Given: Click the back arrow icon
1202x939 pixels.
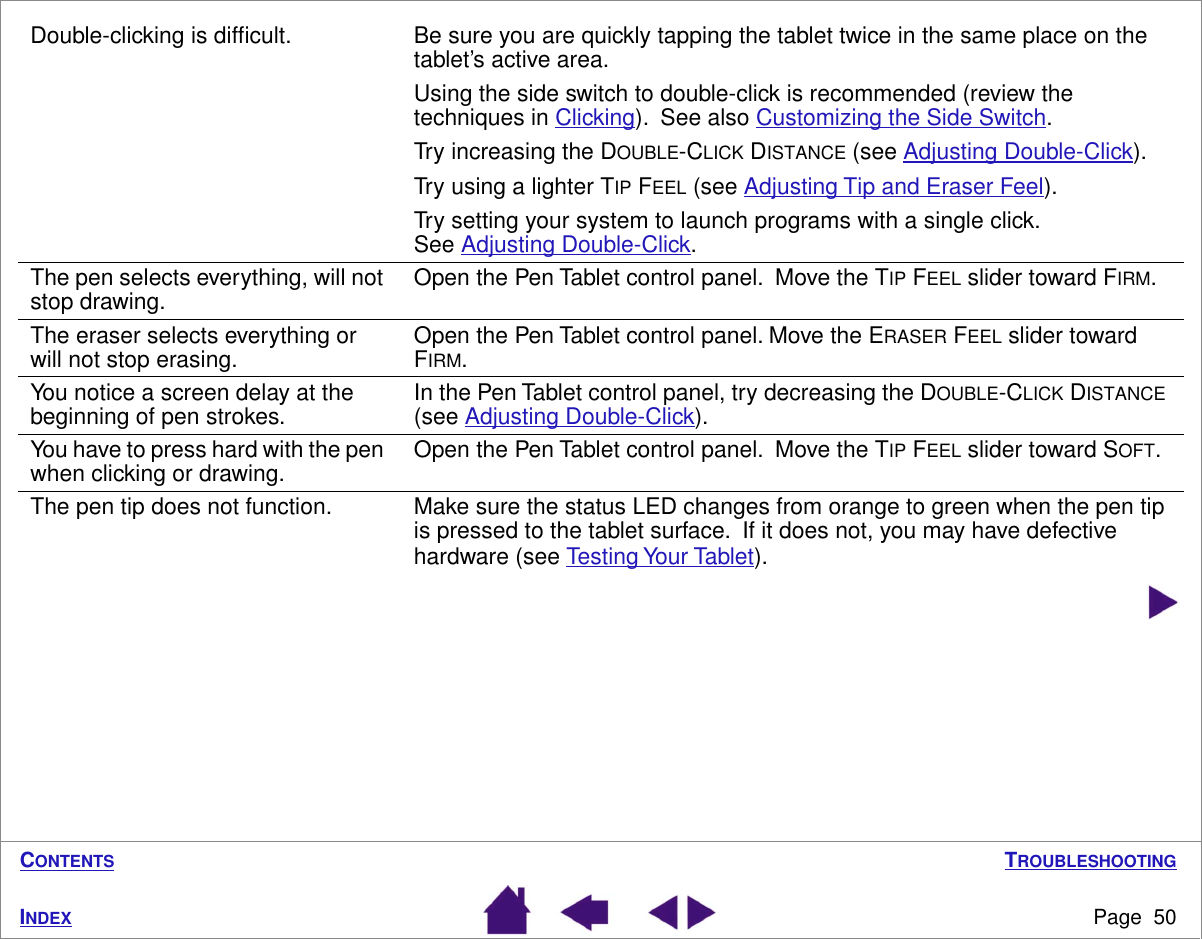Looking at the screenshot, I should tap(585, 913).
